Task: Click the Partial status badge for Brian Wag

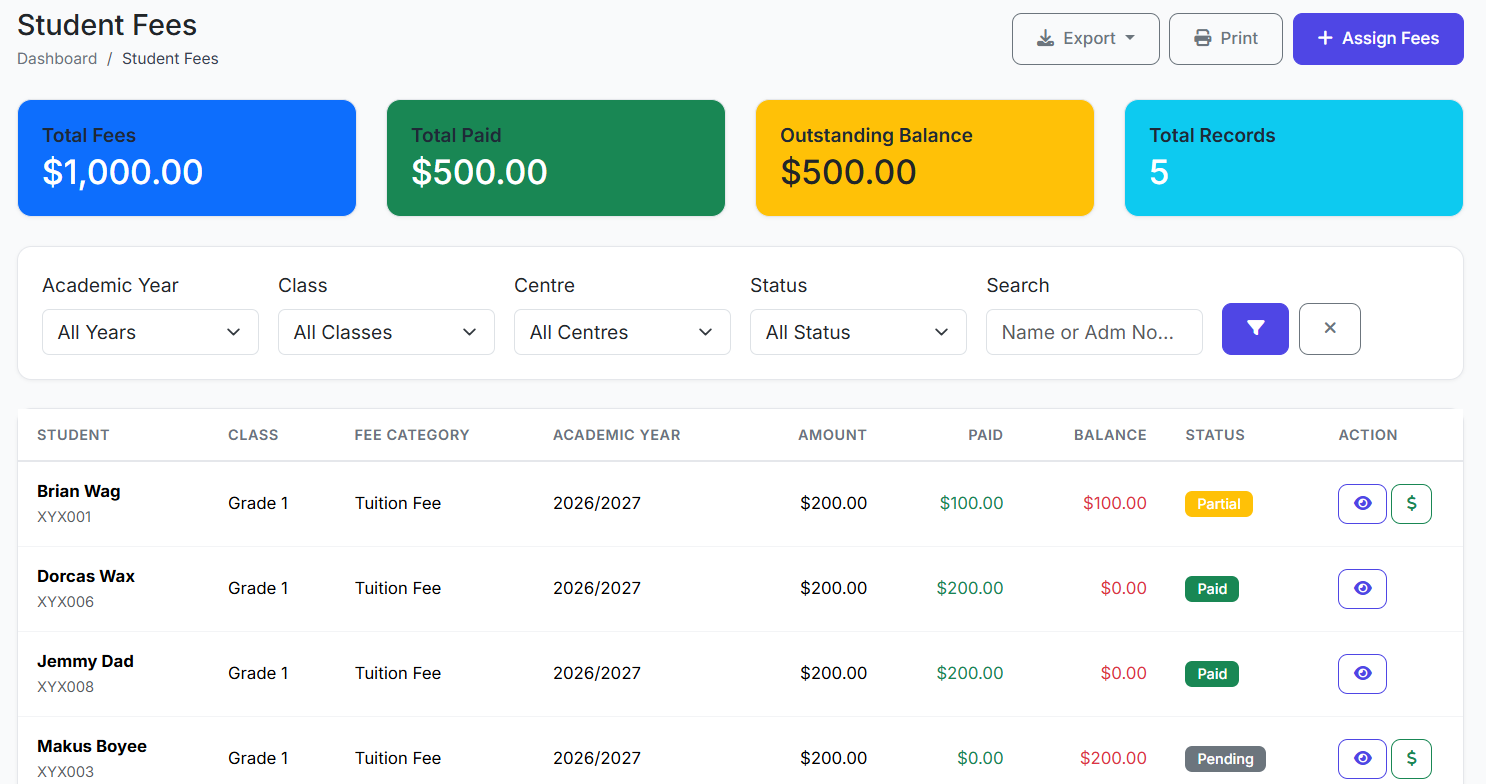Action: point(1218,504)
